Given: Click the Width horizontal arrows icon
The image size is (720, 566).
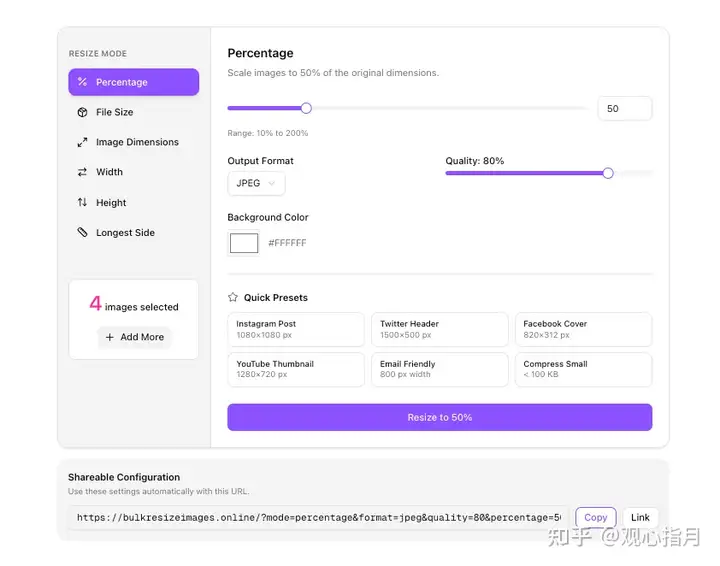Looking at the screenshot, I should tap(82, 172).
